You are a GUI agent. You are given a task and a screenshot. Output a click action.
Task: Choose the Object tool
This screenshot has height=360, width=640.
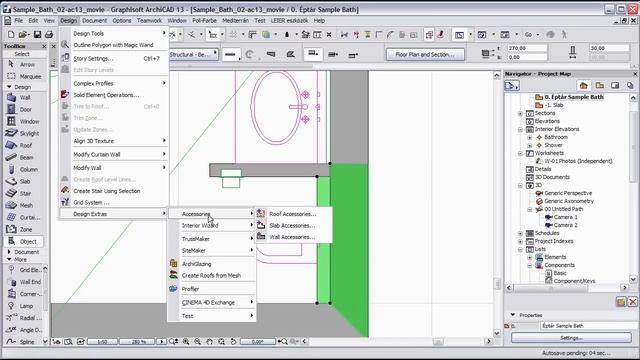[24, 242]
